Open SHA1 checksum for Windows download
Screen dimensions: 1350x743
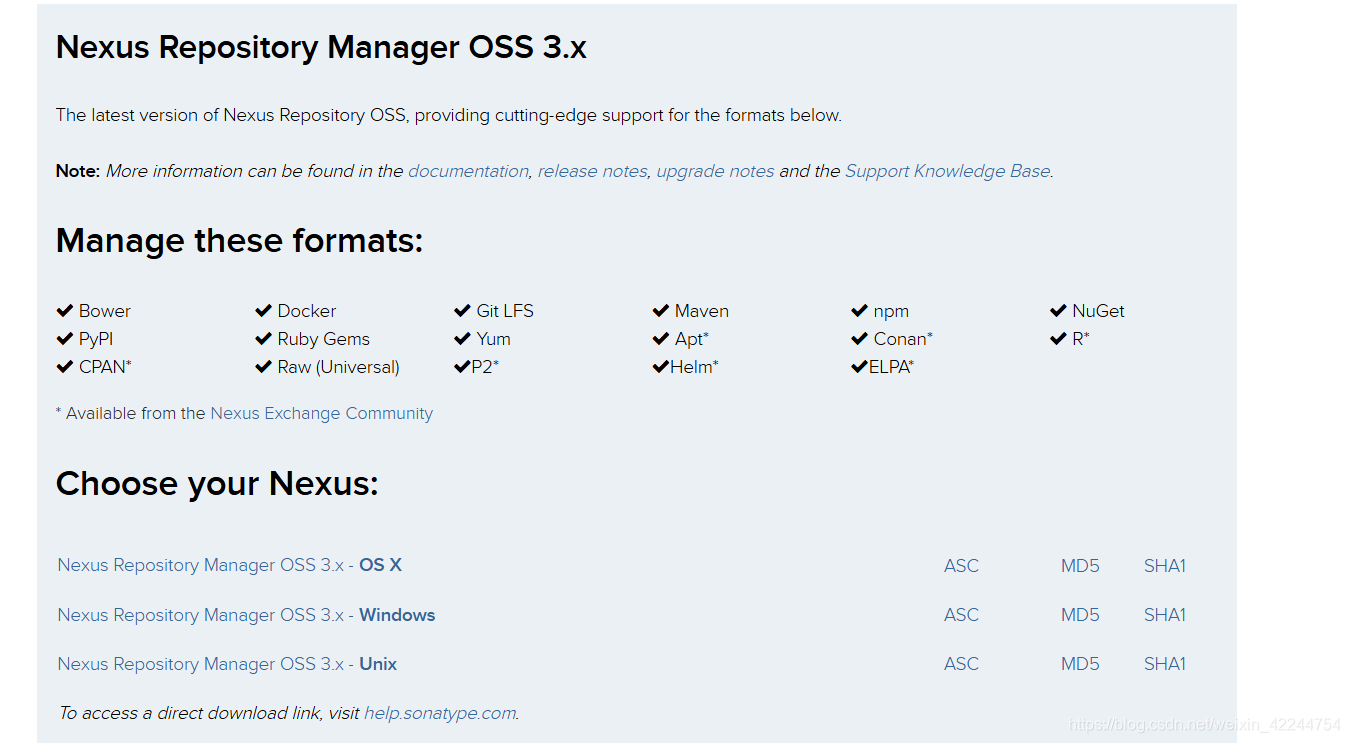tap(1165, 615)
